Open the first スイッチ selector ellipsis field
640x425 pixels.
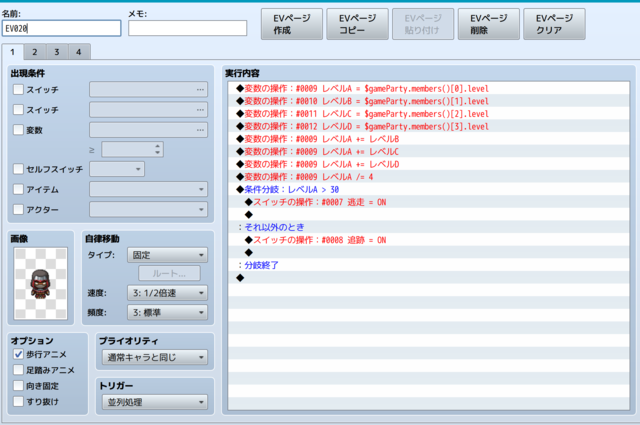pyautogui.click(x=149, y=89)
